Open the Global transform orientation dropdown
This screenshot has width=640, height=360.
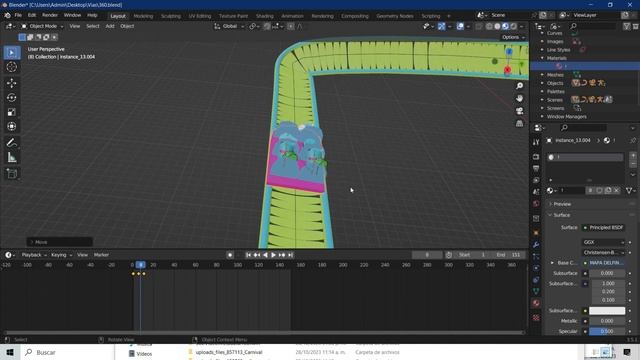pos(229,26)
